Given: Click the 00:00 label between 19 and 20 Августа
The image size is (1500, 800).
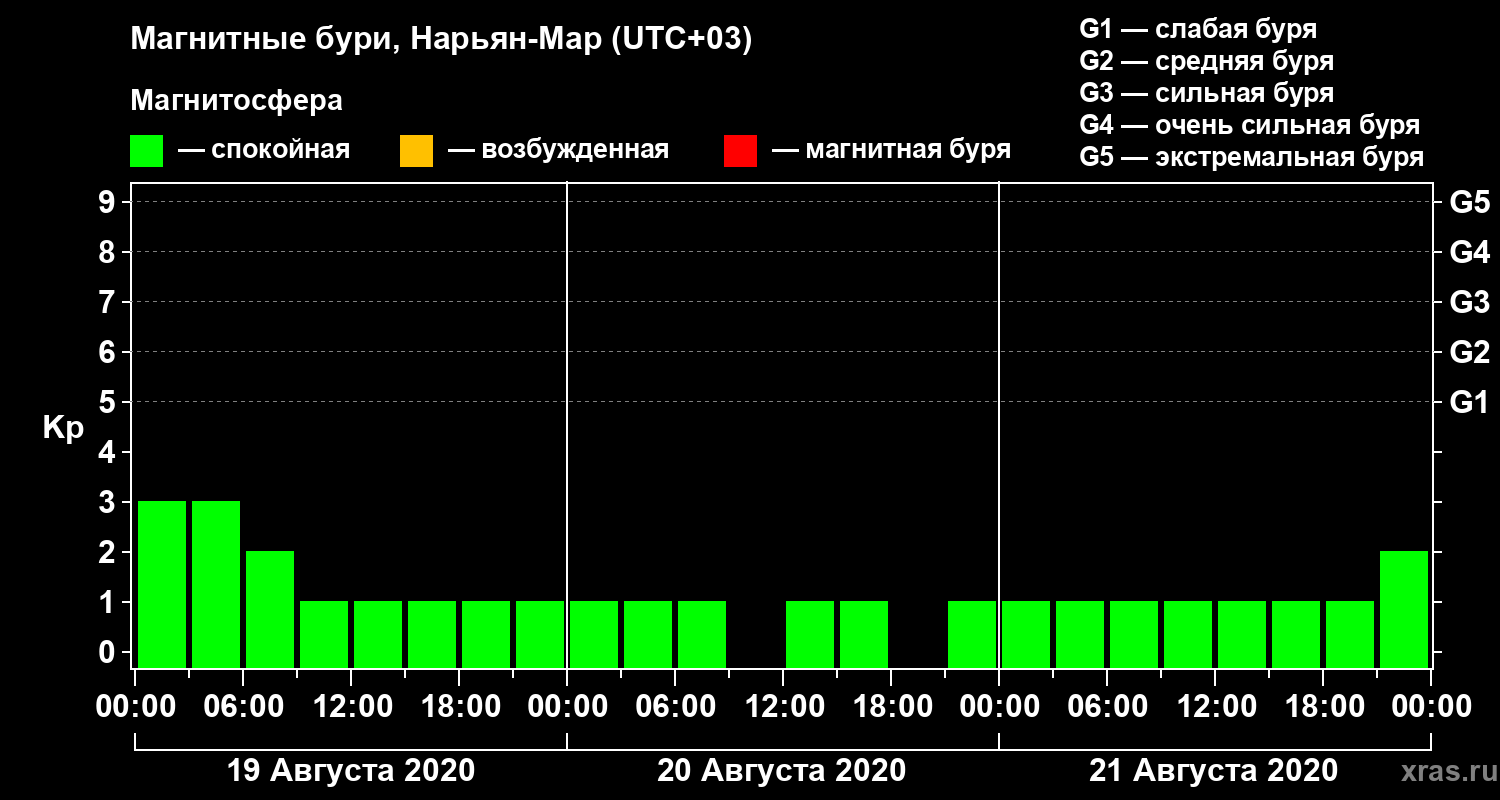Looking at the screenshot, I should [567, 707].
